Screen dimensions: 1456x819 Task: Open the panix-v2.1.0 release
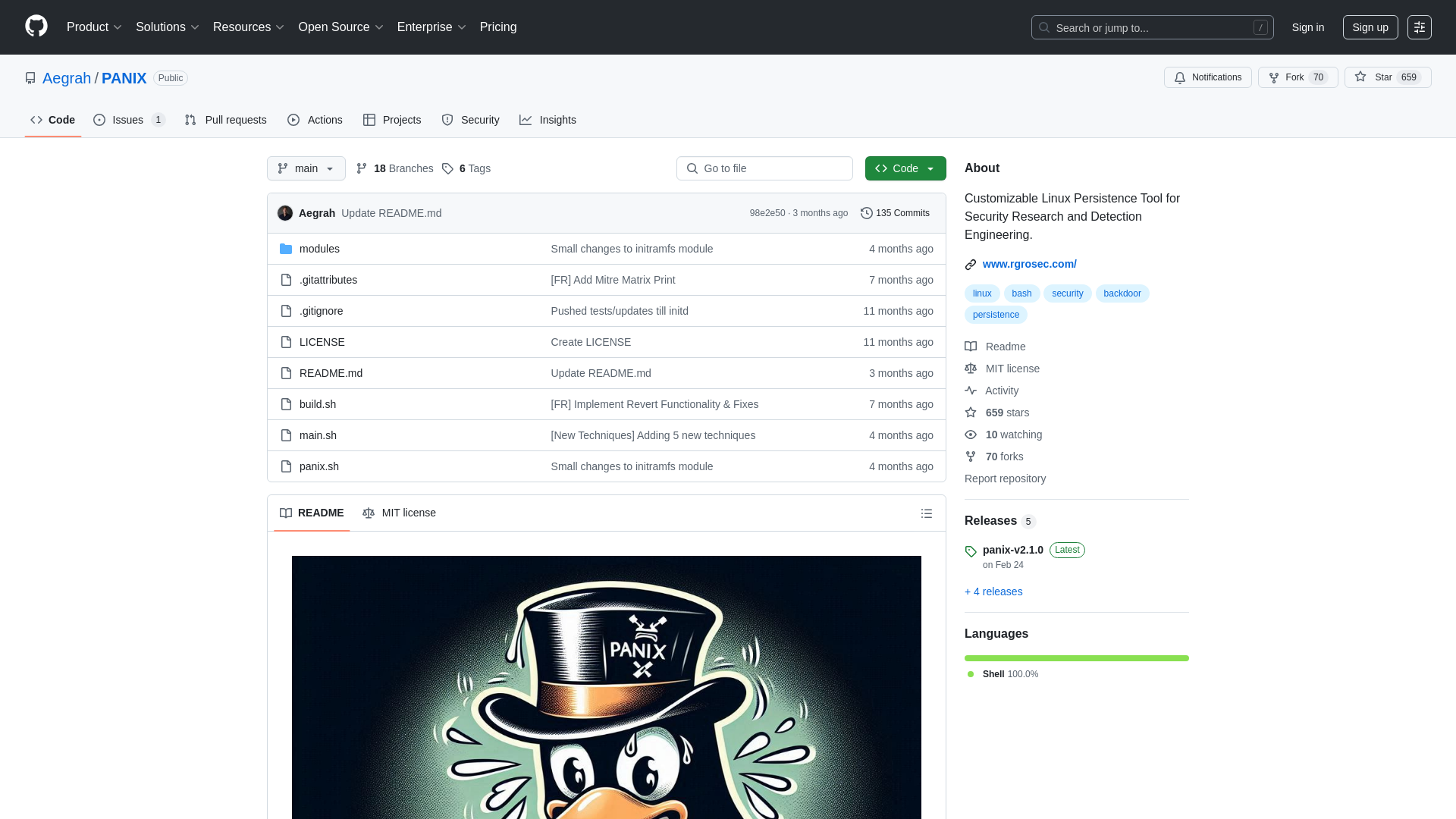(x=1013, y=550)
